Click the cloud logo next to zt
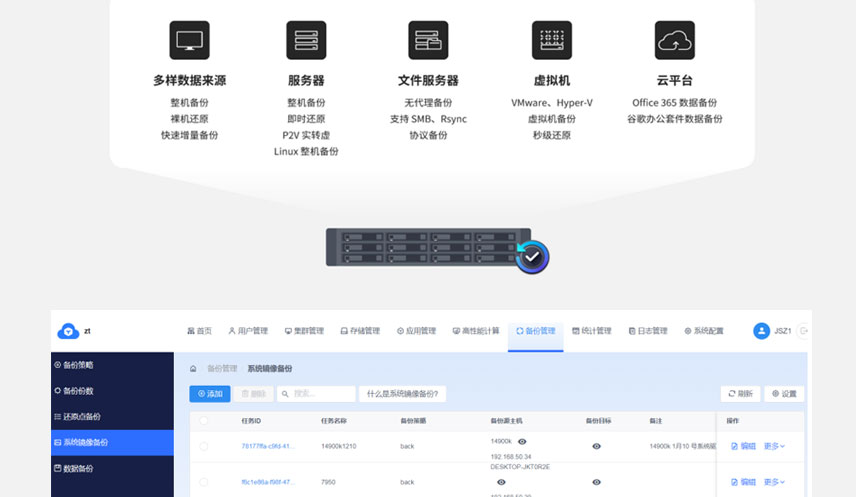Image resolution: width=856 pixels, height=497 pixels. [x=68, y=331]
